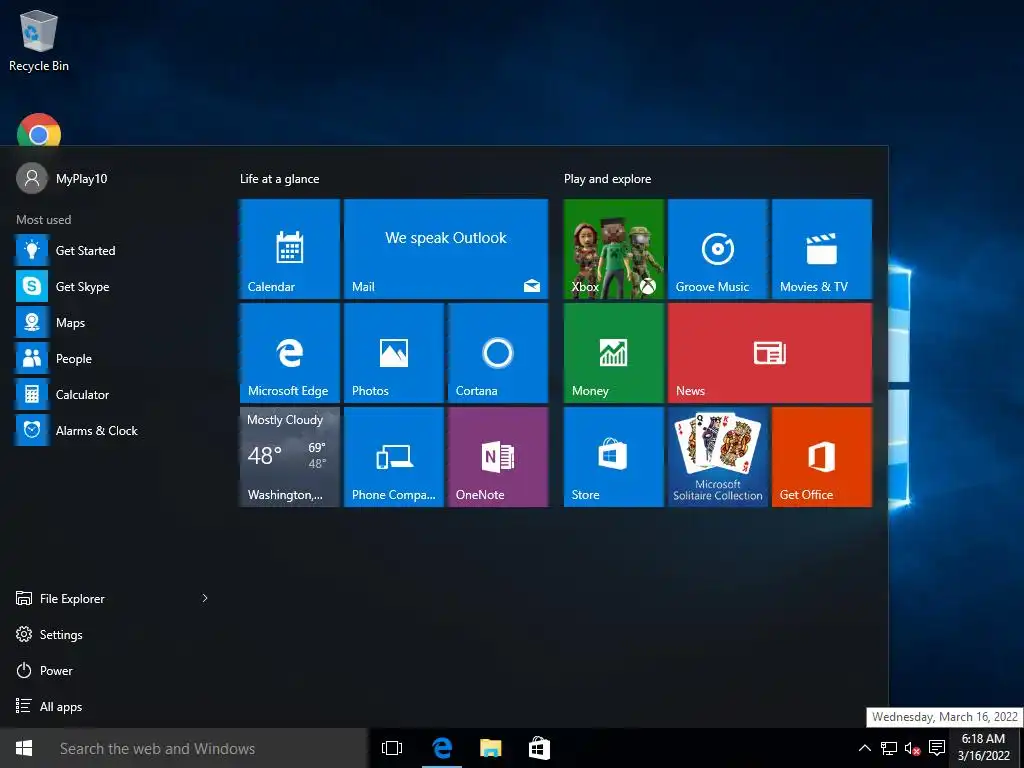Open the Mostly Cloudy weather tile
Image resolution: width=1024 pixels, height=768 pixels.
click(289, 456)
